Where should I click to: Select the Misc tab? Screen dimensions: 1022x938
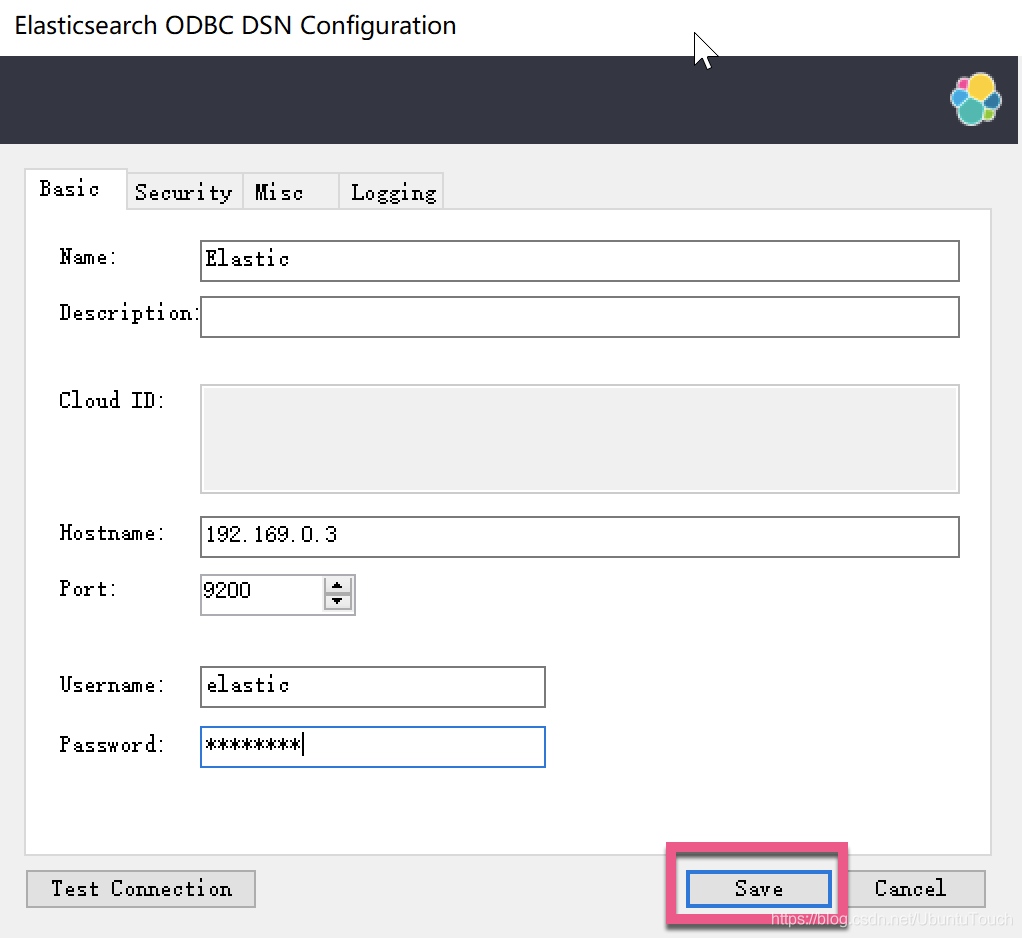click(279, 192)
